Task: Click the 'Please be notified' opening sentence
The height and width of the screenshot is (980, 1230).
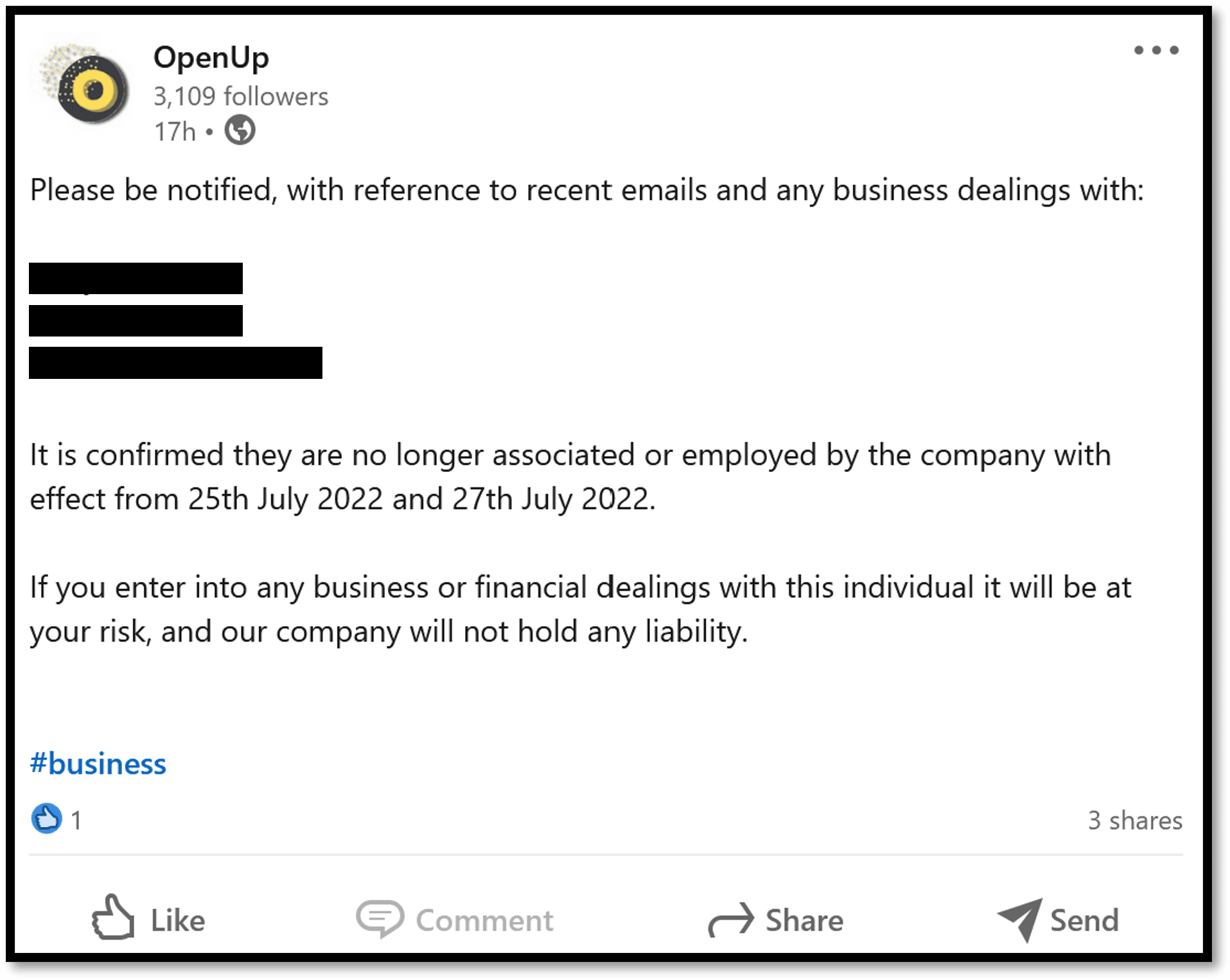Action: pyautogui.click(x=586, y=190)
